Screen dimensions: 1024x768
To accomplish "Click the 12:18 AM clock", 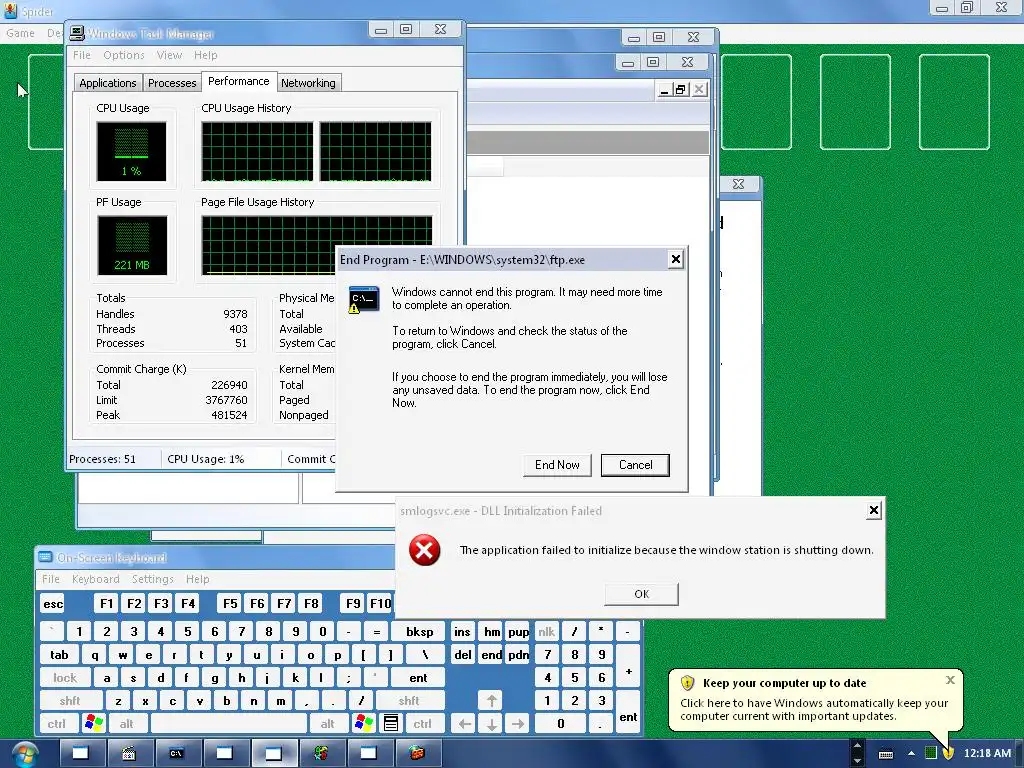I will pyautogui.click(x=987, y=753).
